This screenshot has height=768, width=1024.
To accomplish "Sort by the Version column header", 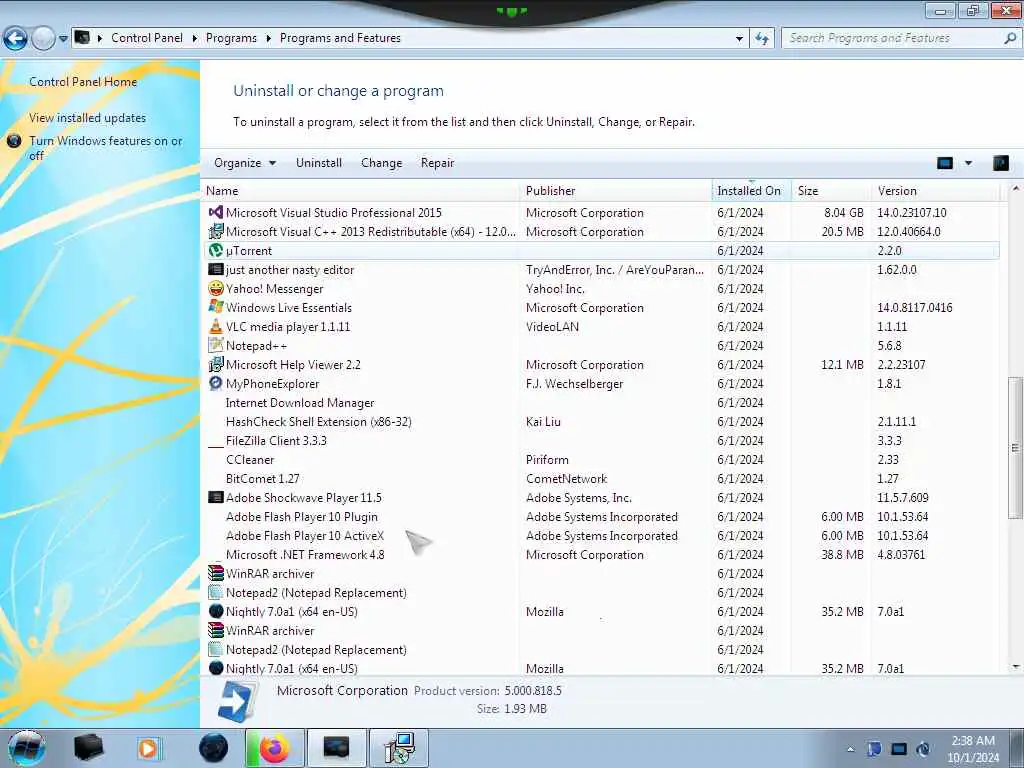I will 935,191.
